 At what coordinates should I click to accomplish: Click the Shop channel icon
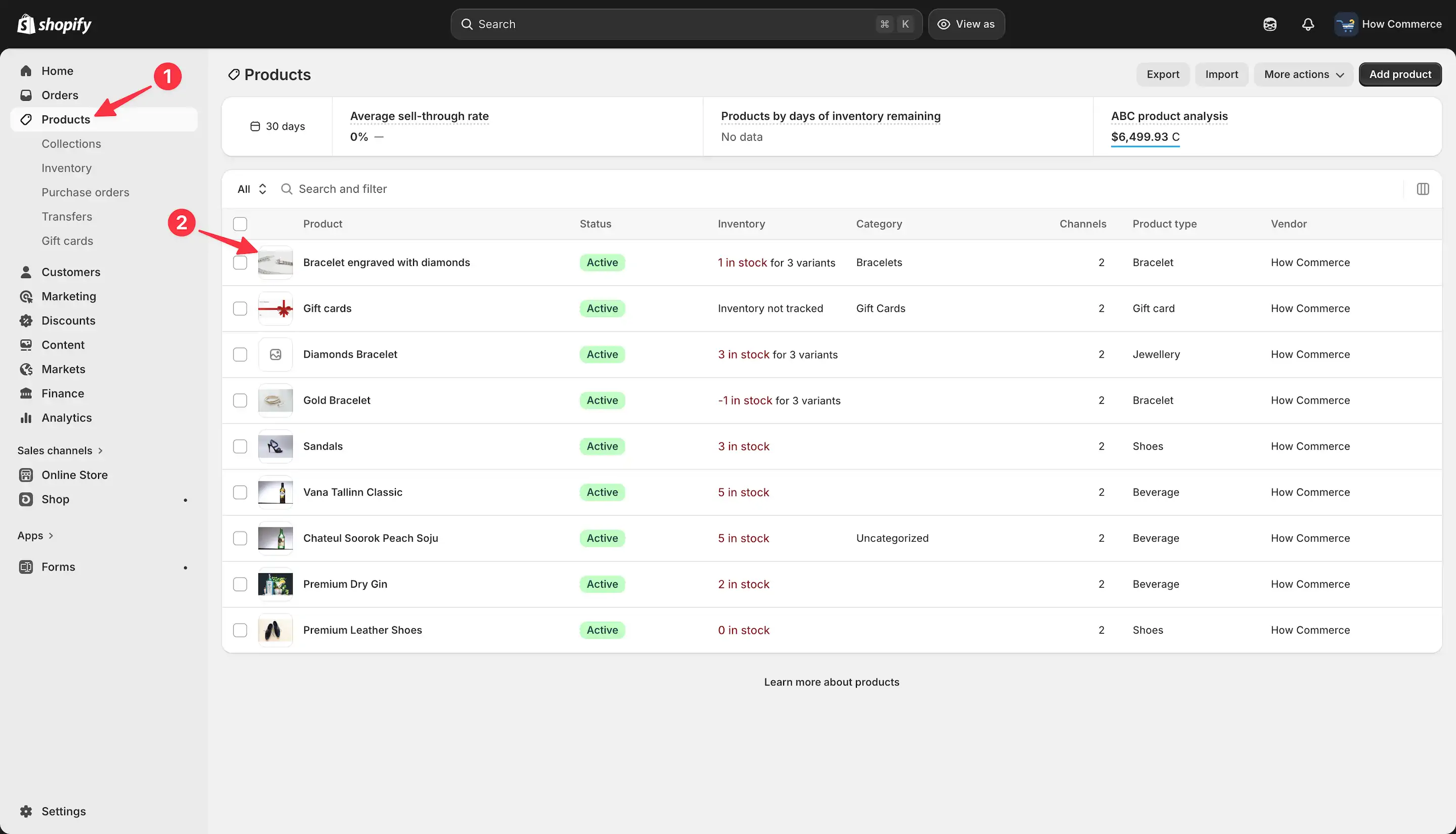26,500
